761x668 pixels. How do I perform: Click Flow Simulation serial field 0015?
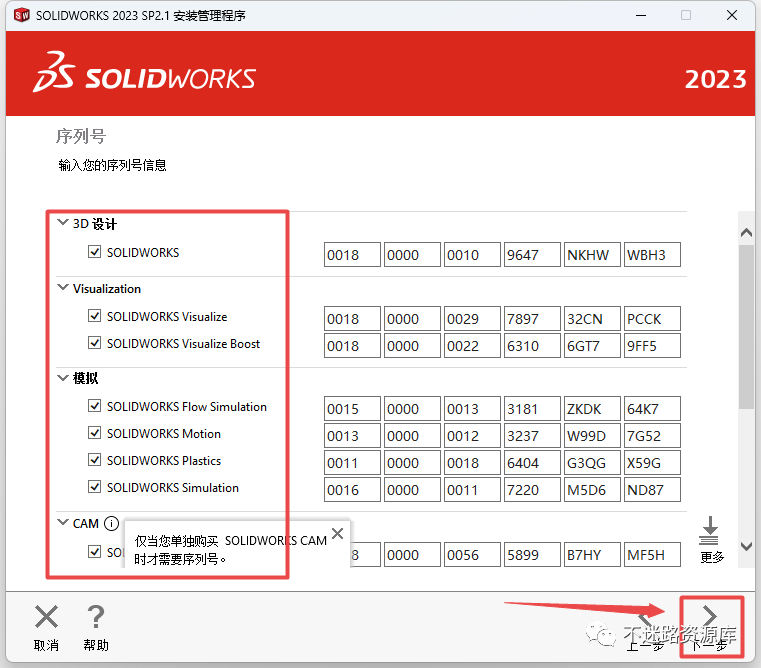(352, 409)
